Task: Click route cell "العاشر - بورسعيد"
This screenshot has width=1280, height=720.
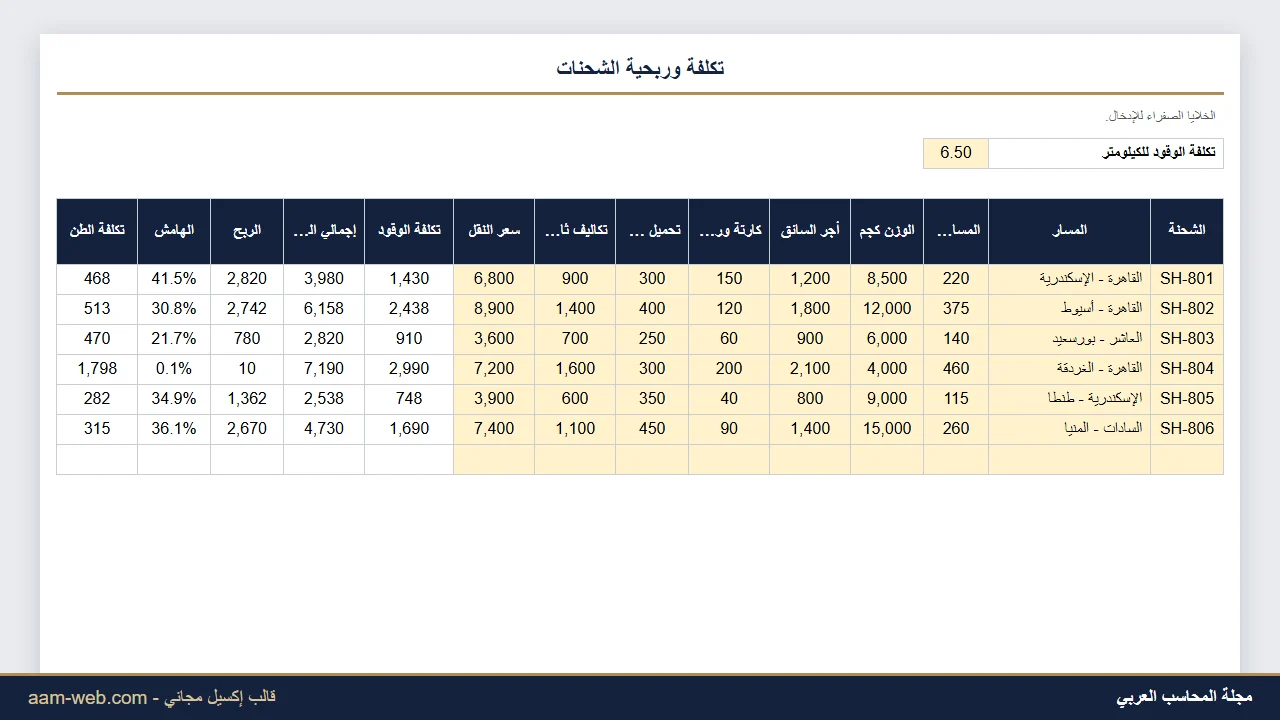Action: (x=1070, y=339)
